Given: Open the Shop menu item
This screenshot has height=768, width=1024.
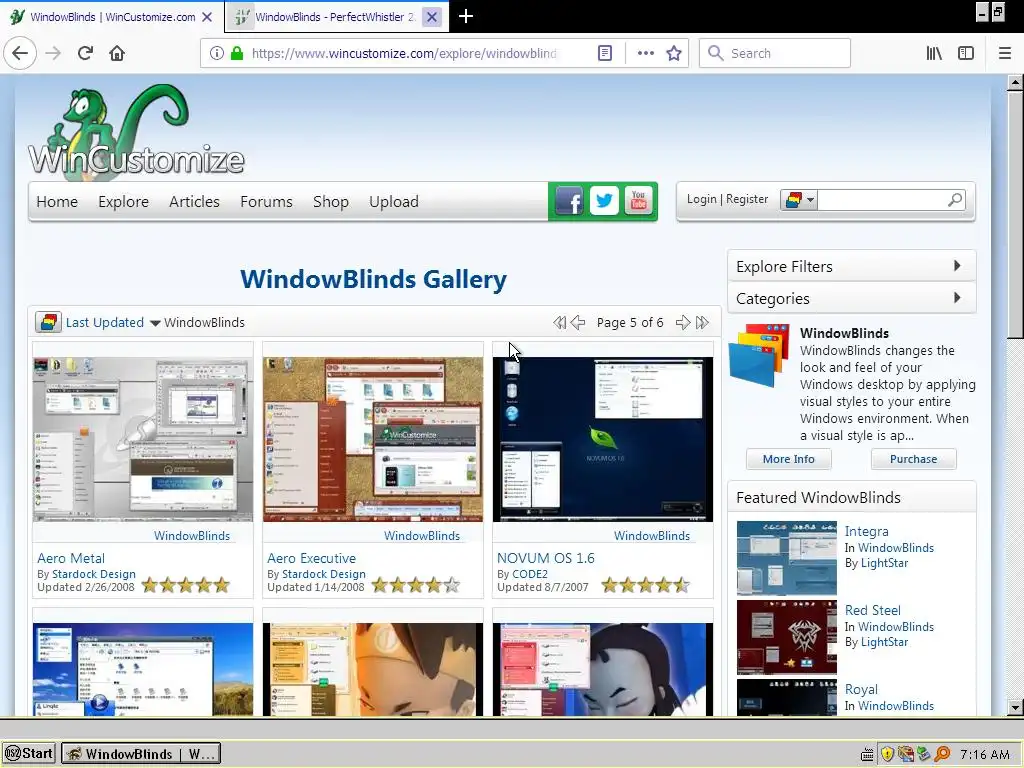Looking at the screenshot, I should coord(330,202).
